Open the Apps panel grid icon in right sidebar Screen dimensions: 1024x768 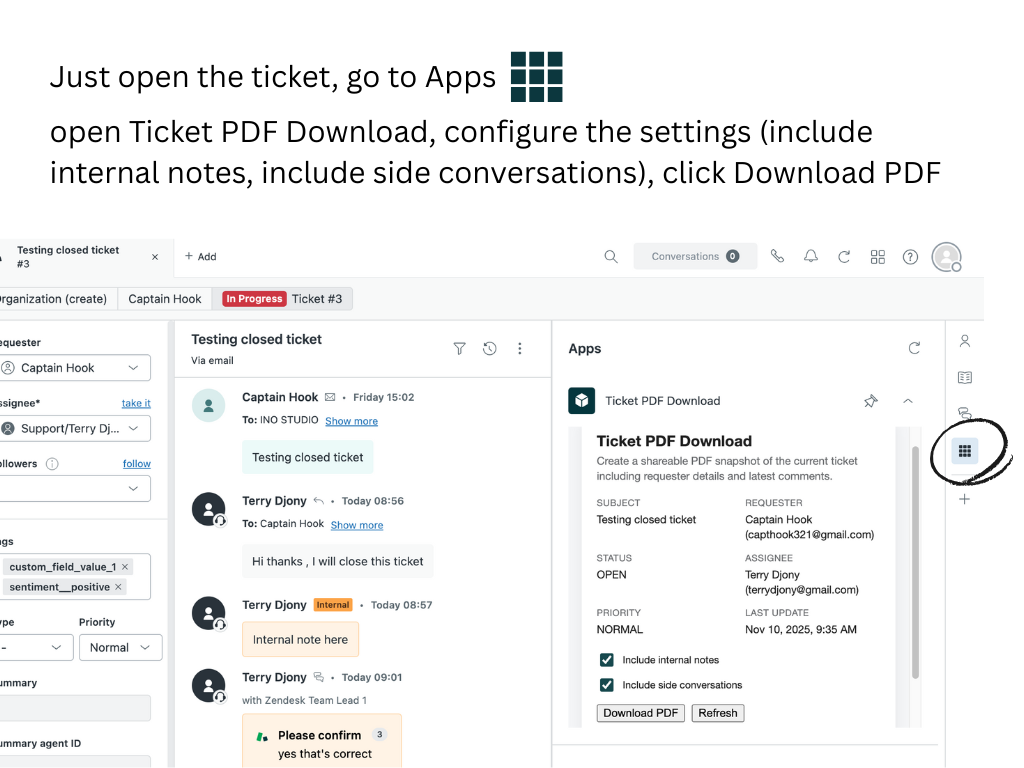click(x=964, y=451)
